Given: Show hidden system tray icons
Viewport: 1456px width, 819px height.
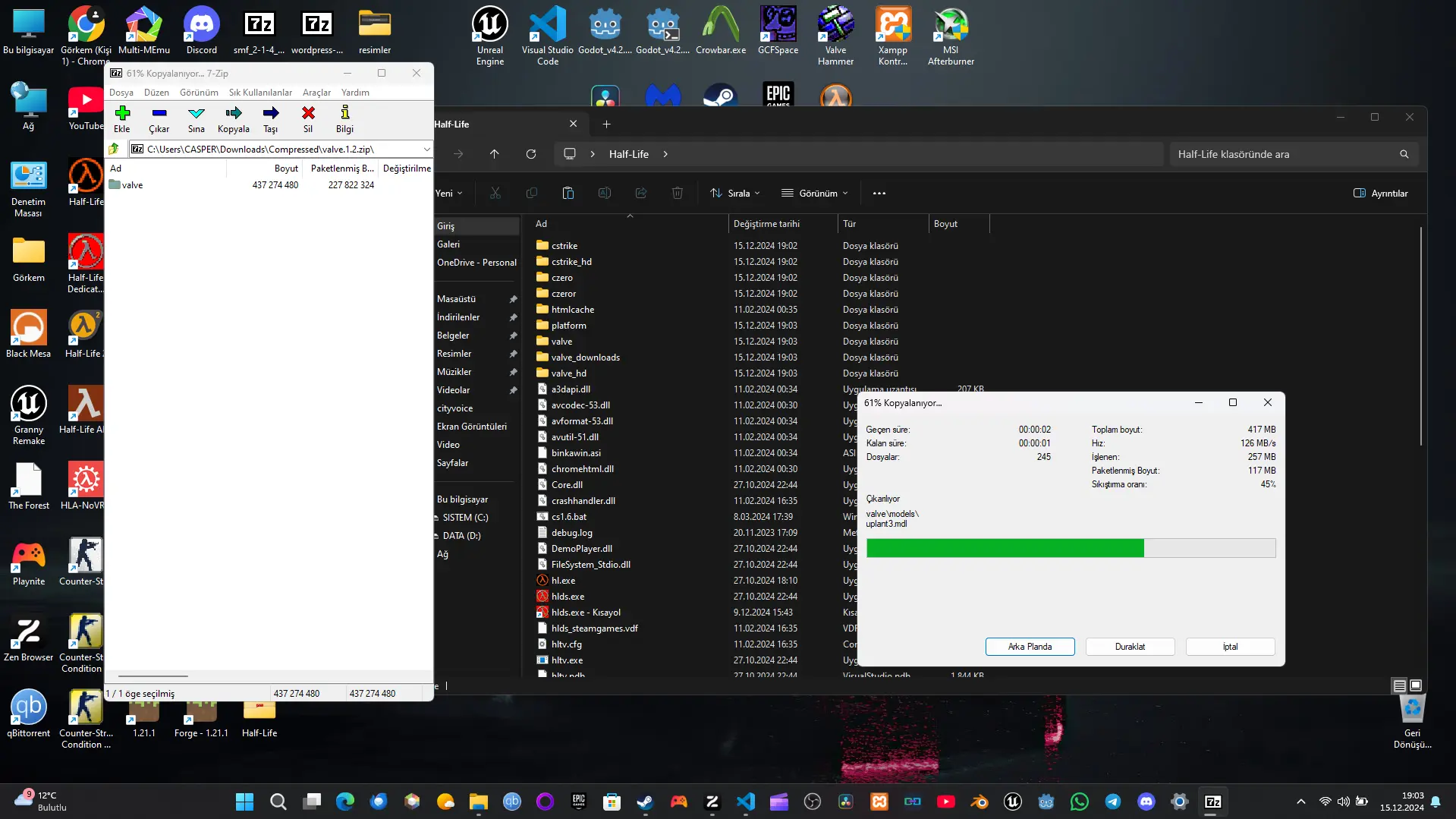Looking at the screenshot, I should point(1300,802).
